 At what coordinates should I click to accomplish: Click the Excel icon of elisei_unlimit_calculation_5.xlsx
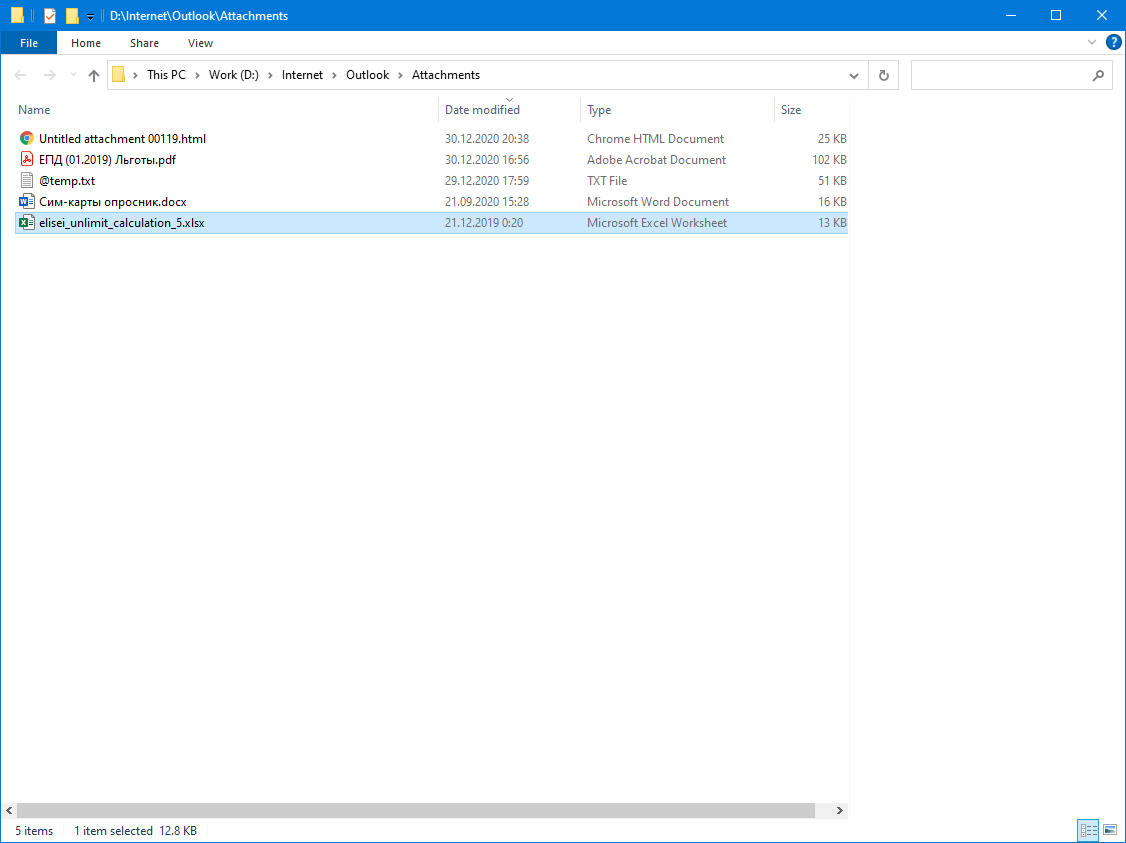(x=27, y=223)
